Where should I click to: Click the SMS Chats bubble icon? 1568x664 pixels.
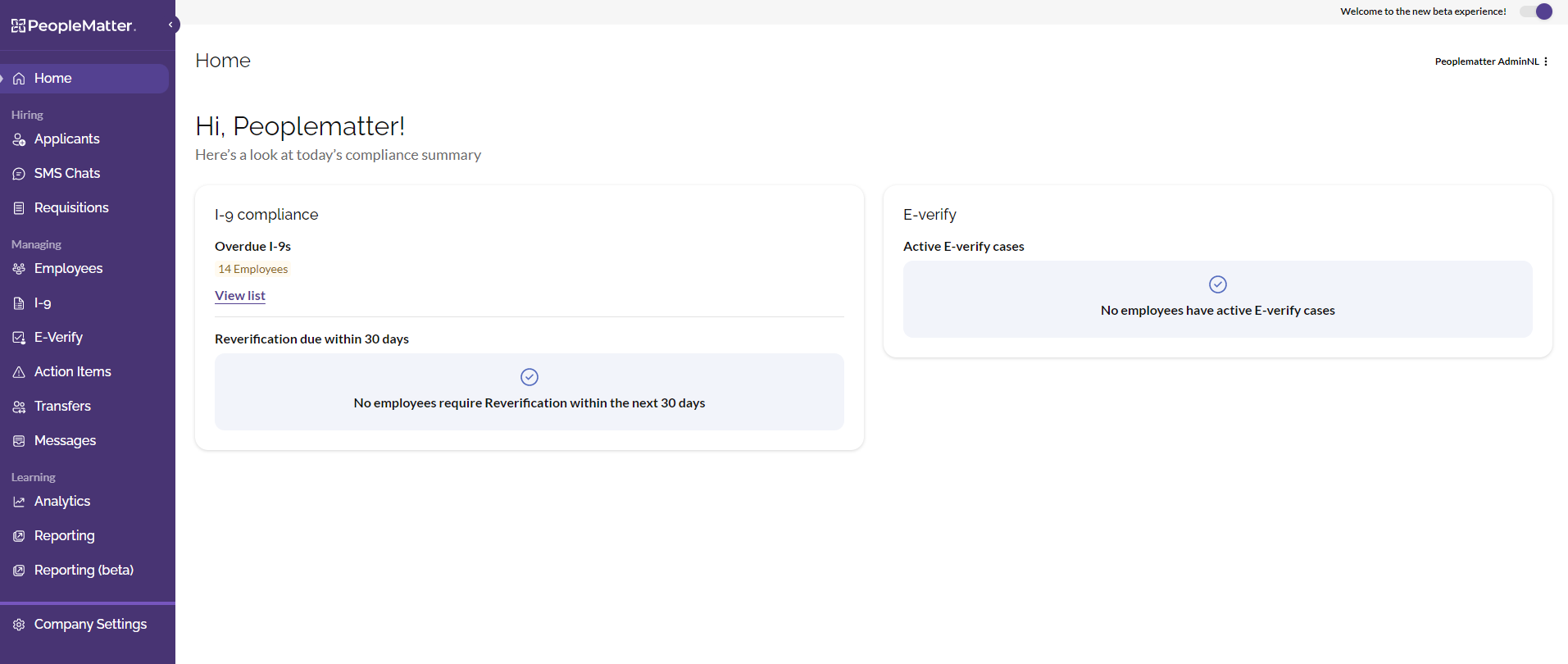[x=19, y=174]
